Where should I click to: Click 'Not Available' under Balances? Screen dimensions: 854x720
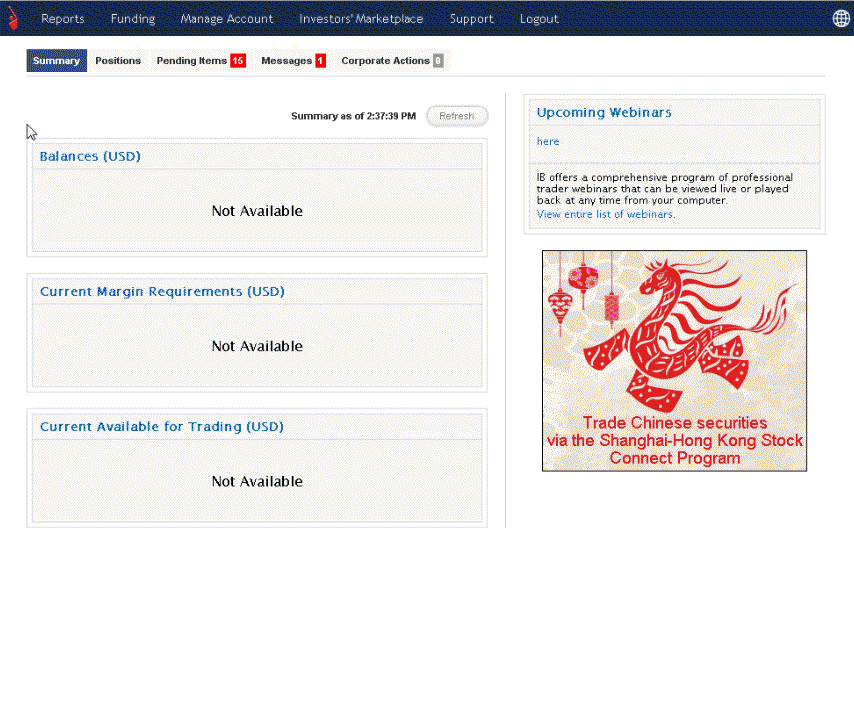(x=257, y=211)
